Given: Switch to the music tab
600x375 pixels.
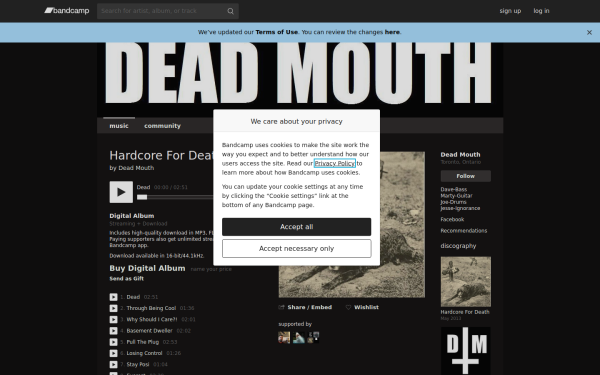Looking at the screenshot, I should [119, 126].
